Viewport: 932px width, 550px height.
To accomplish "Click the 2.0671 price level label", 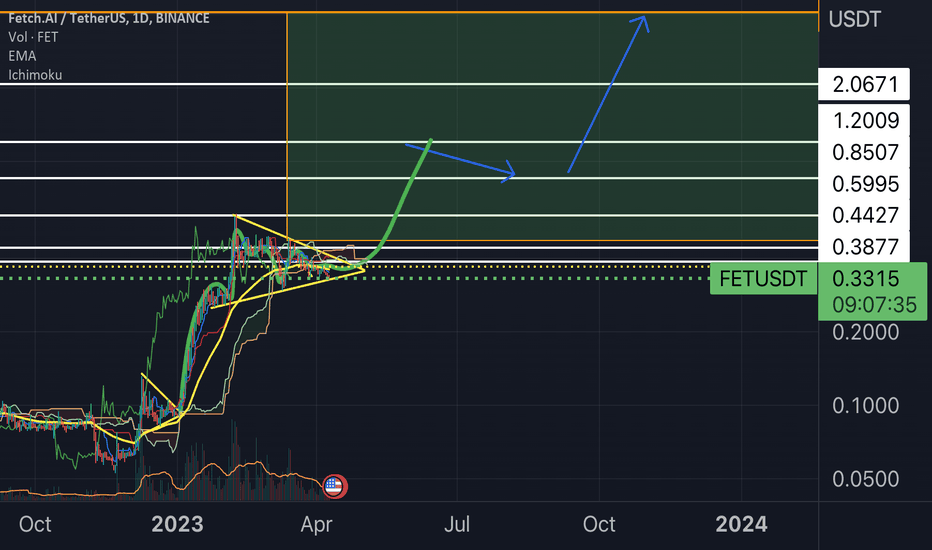I will coord(864,84).
